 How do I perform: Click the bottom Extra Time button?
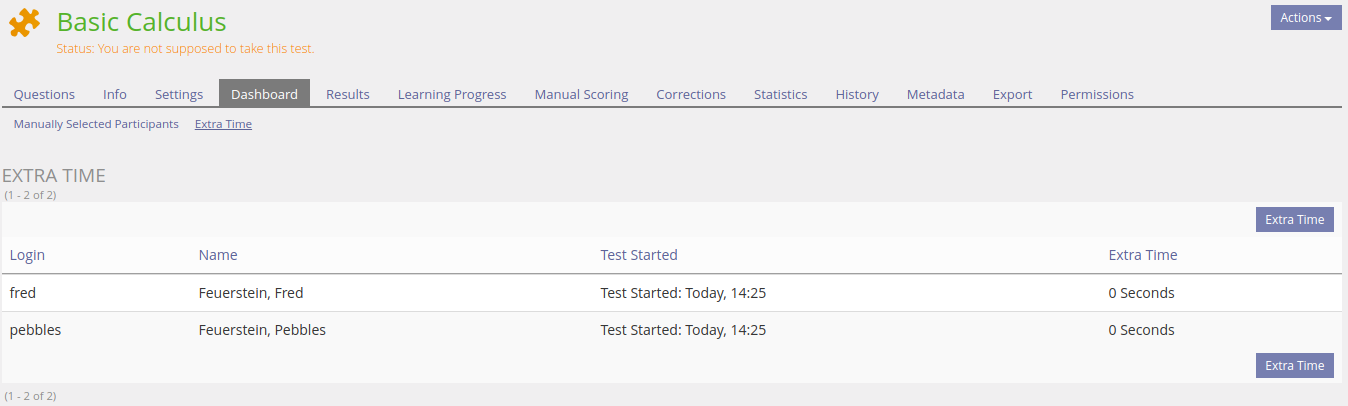pos(1294,366)
